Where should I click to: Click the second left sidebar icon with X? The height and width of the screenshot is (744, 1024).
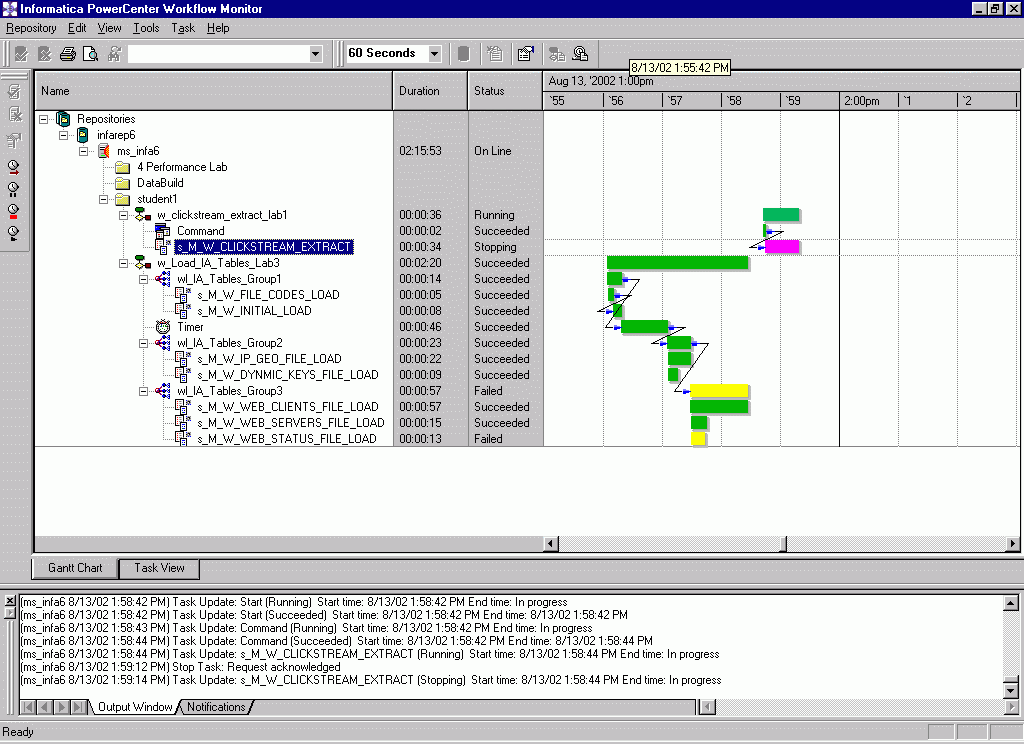pos(14,115)
